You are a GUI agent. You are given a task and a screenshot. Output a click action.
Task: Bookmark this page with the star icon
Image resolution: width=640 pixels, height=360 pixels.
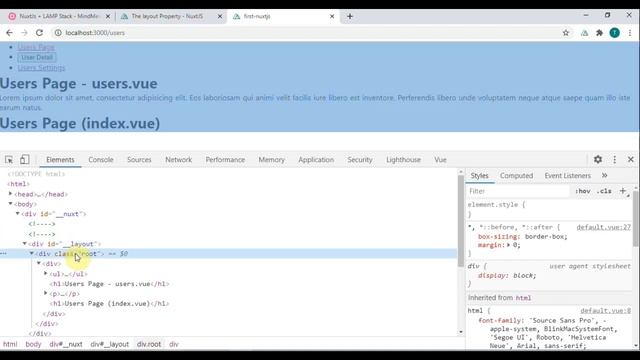pos(566,33)
